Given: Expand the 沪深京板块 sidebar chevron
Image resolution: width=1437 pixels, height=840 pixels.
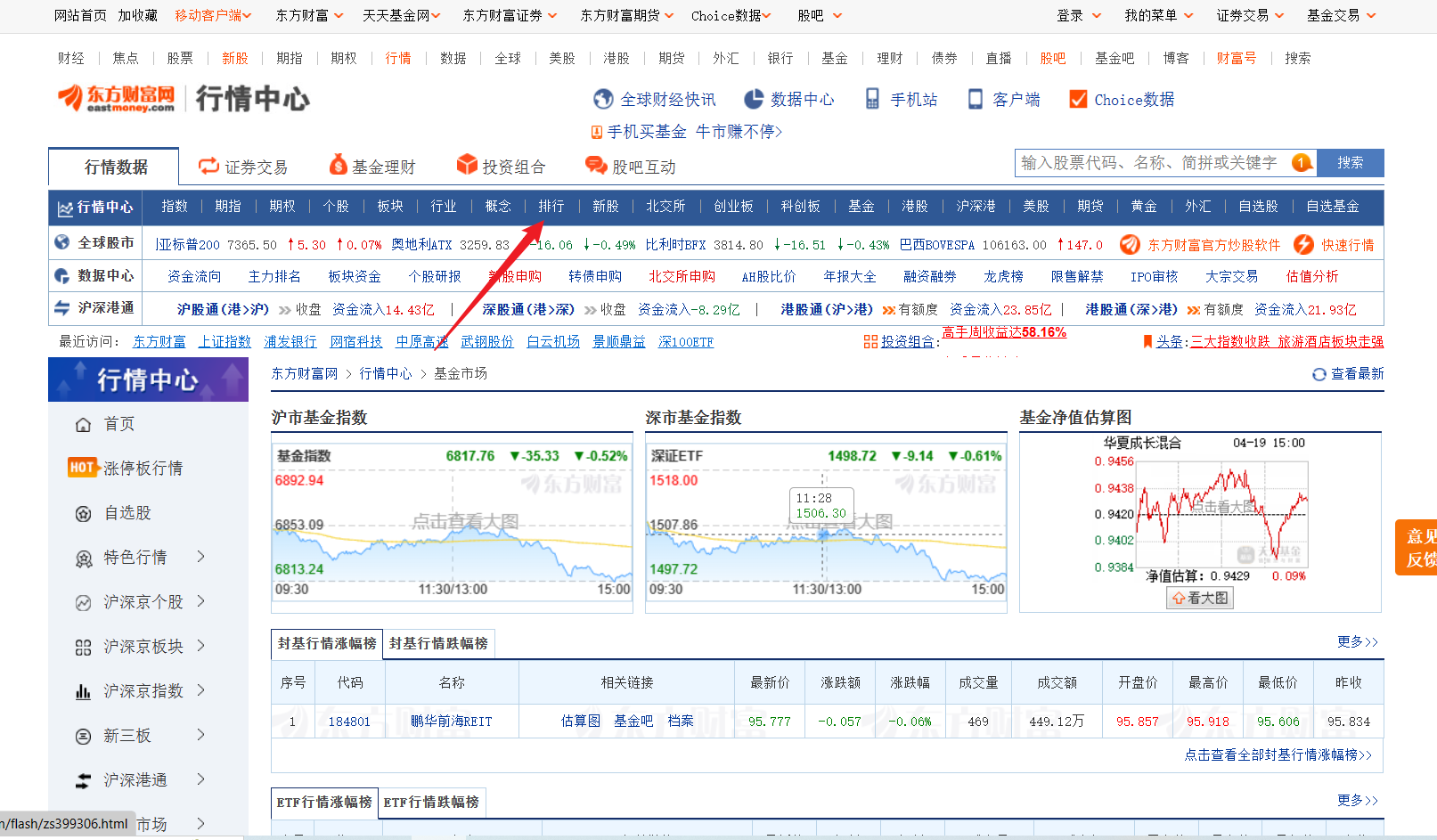Looking at the screenshot, I should 200,646.
